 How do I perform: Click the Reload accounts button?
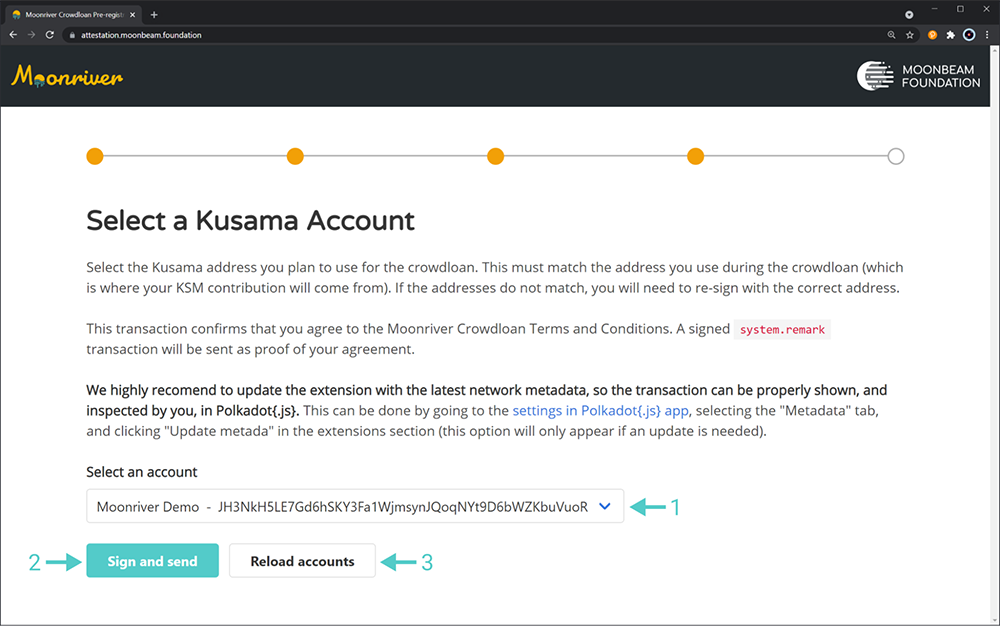302,561
